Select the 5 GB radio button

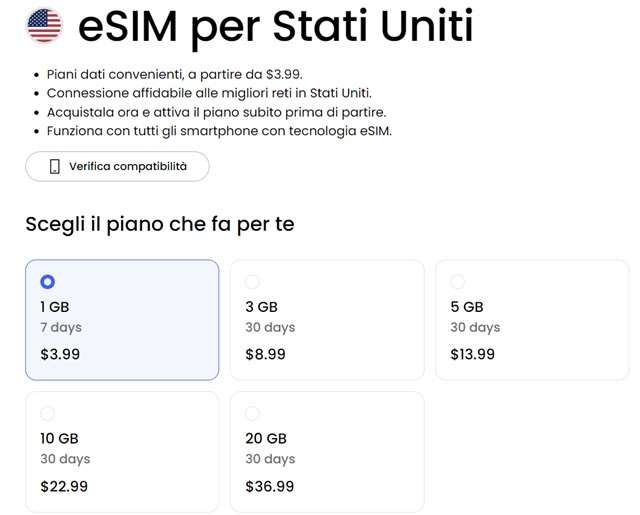[x=457, y=282]
